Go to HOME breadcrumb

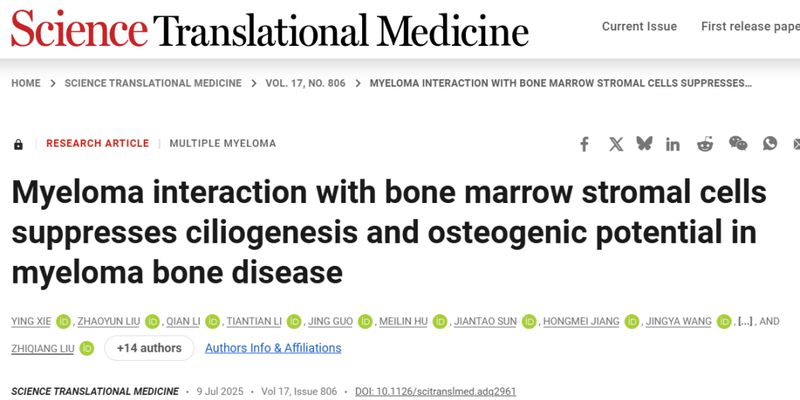[x=26, y=83]
